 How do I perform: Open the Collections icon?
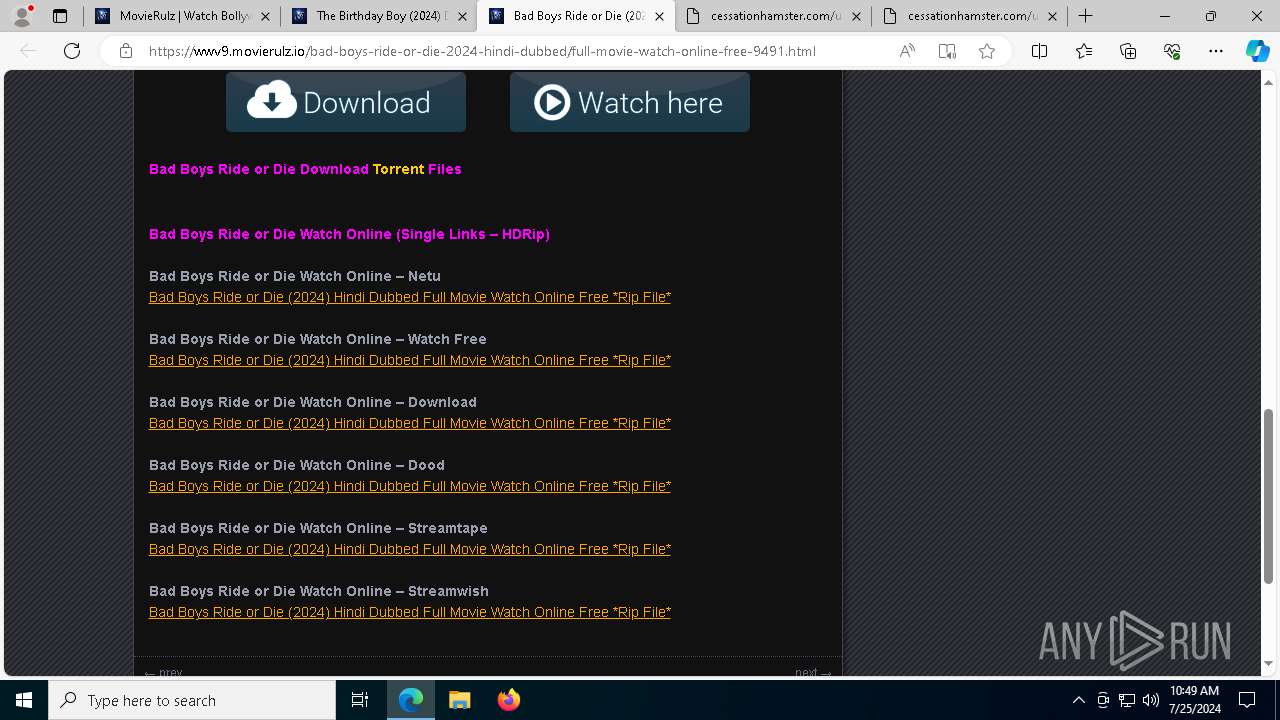pos(1128,51)
